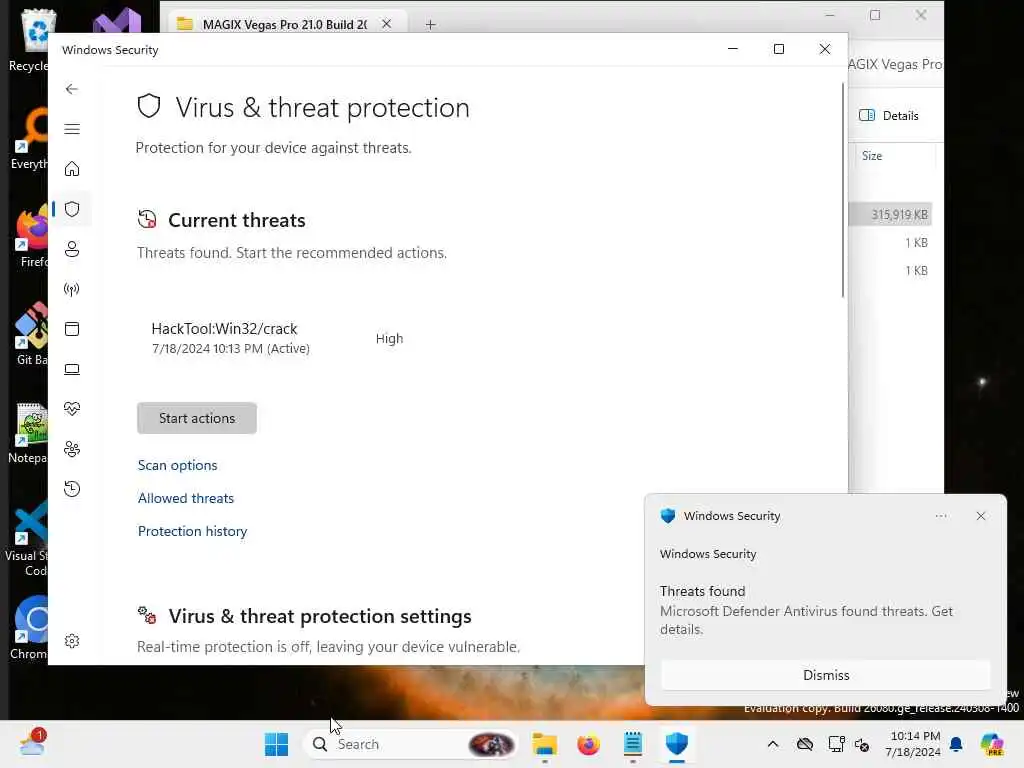
Task: Open Device security laptop icon
Action: (72, 369)
